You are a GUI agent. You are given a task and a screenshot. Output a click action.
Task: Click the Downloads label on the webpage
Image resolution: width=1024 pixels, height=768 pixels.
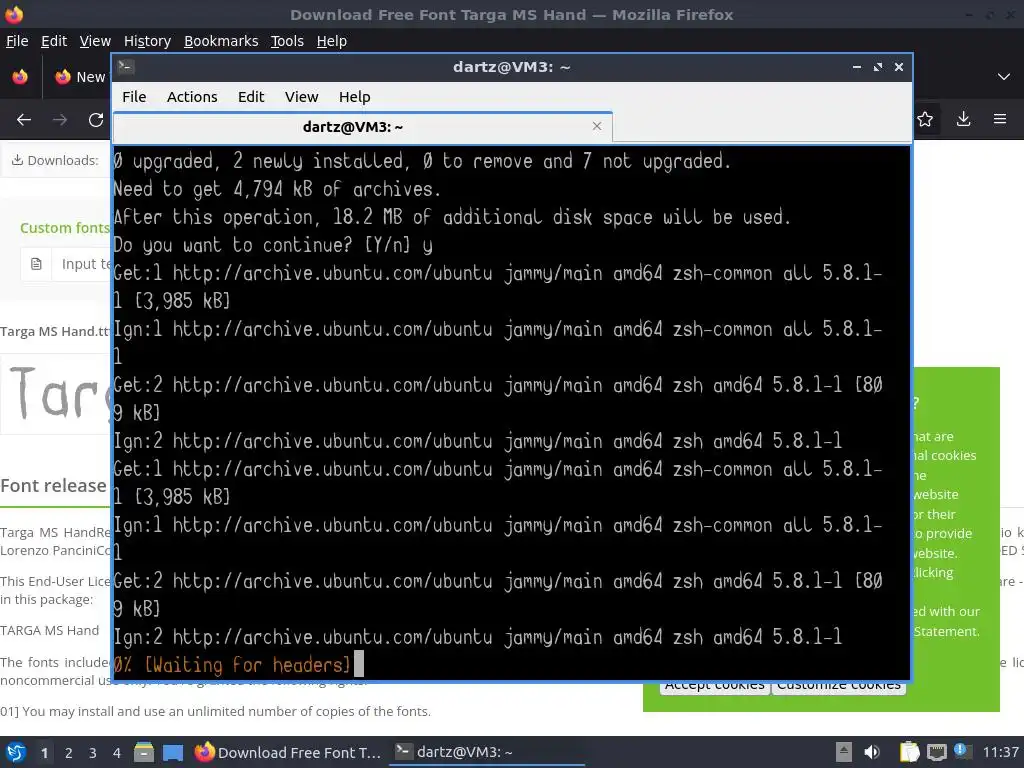pos(56,161)
